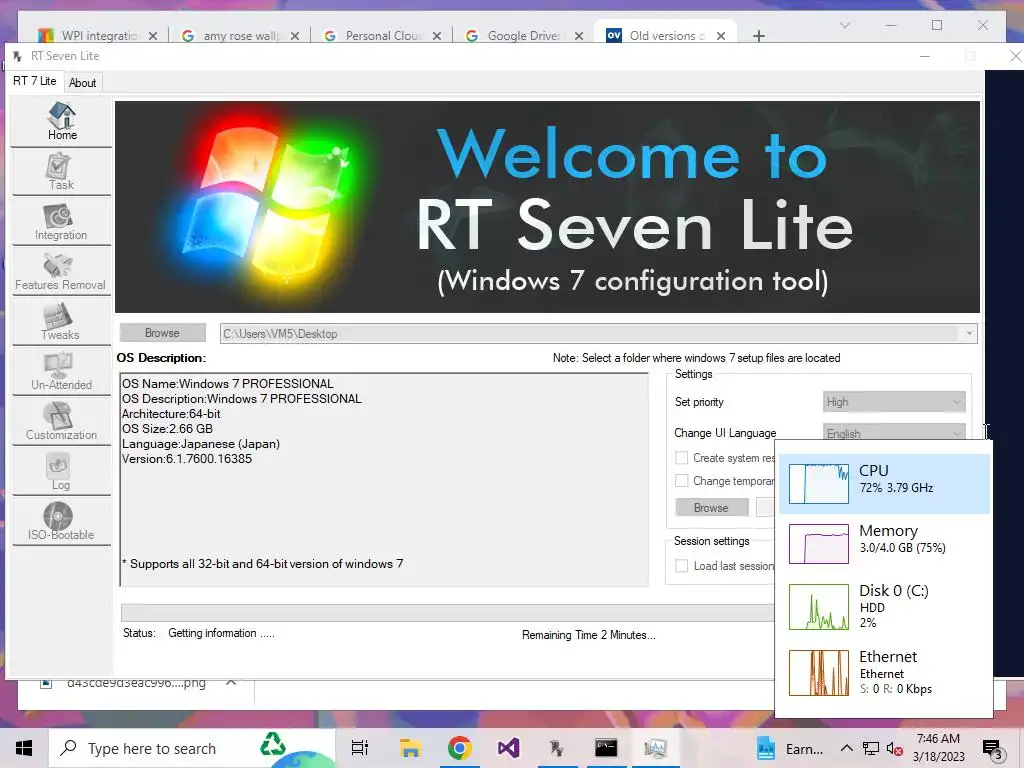Open the Features Removal section icon

[61, 271]
